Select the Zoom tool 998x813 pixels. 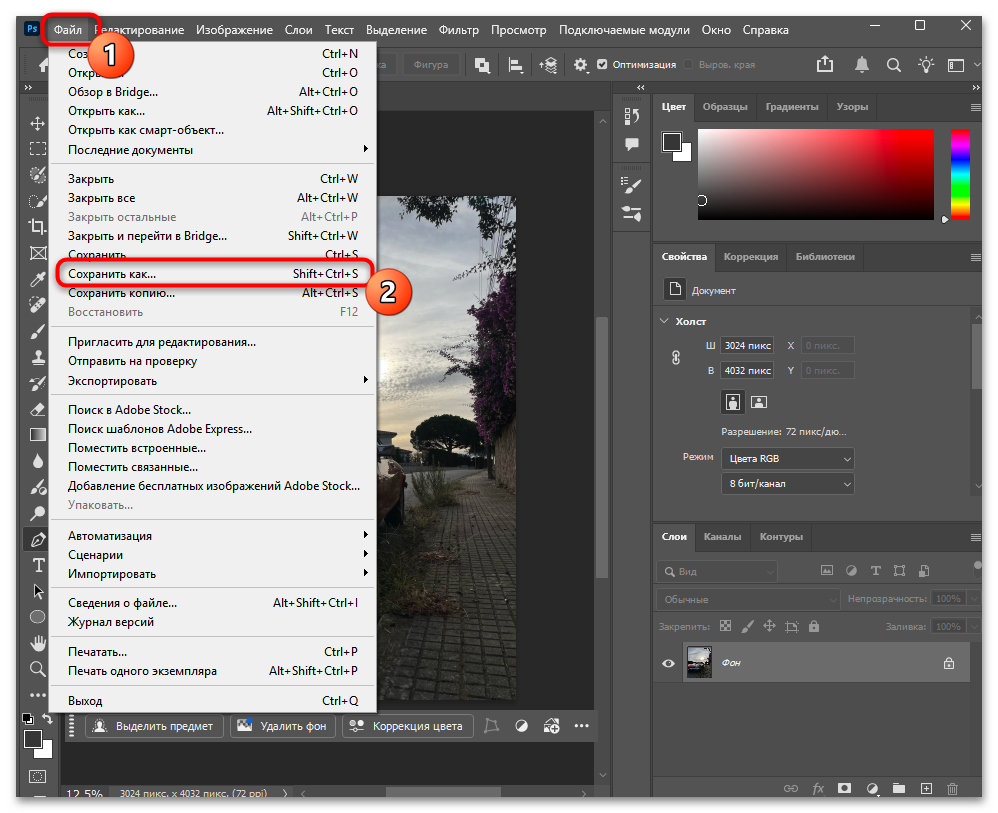tap(37, 668)
